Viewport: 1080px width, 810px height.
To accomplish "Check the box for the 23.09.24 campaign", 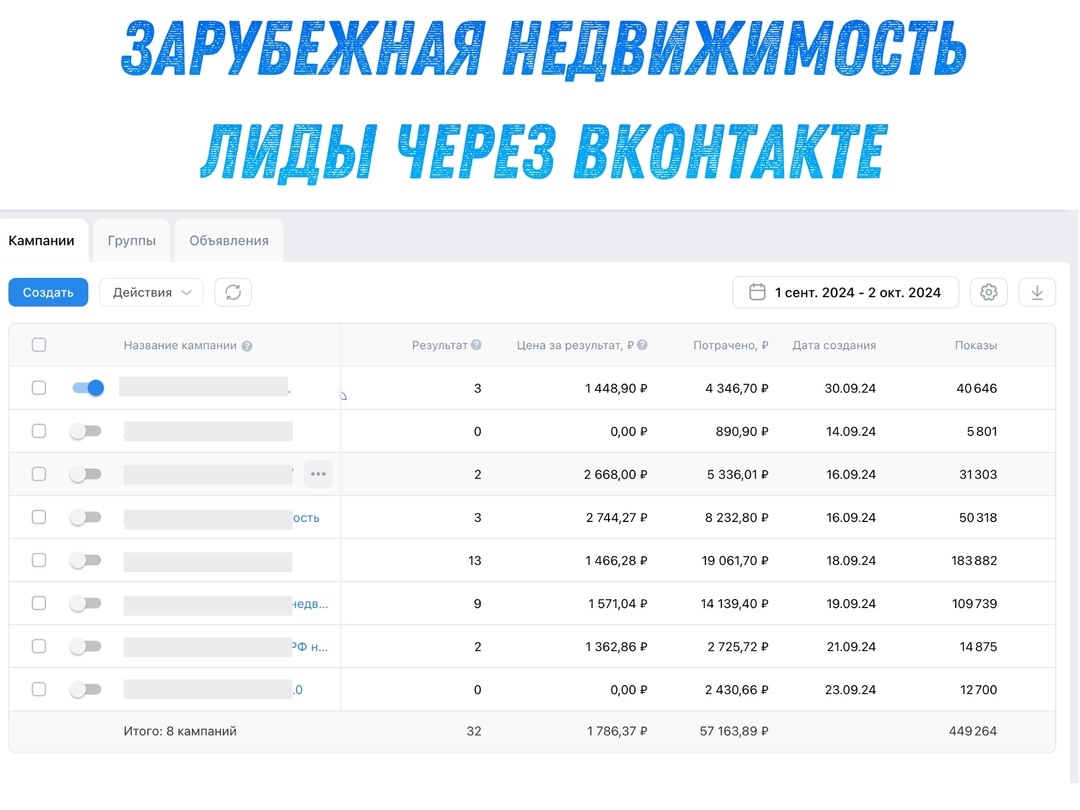I will pos(39,689).
